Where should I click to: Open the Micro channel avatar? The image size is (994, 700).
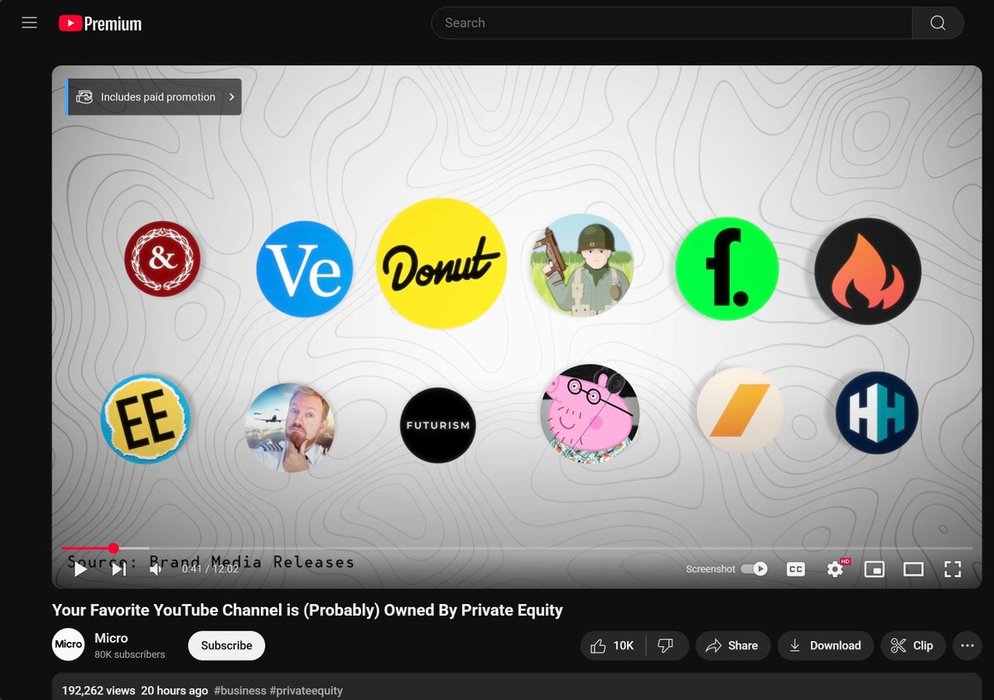point(68,644)
